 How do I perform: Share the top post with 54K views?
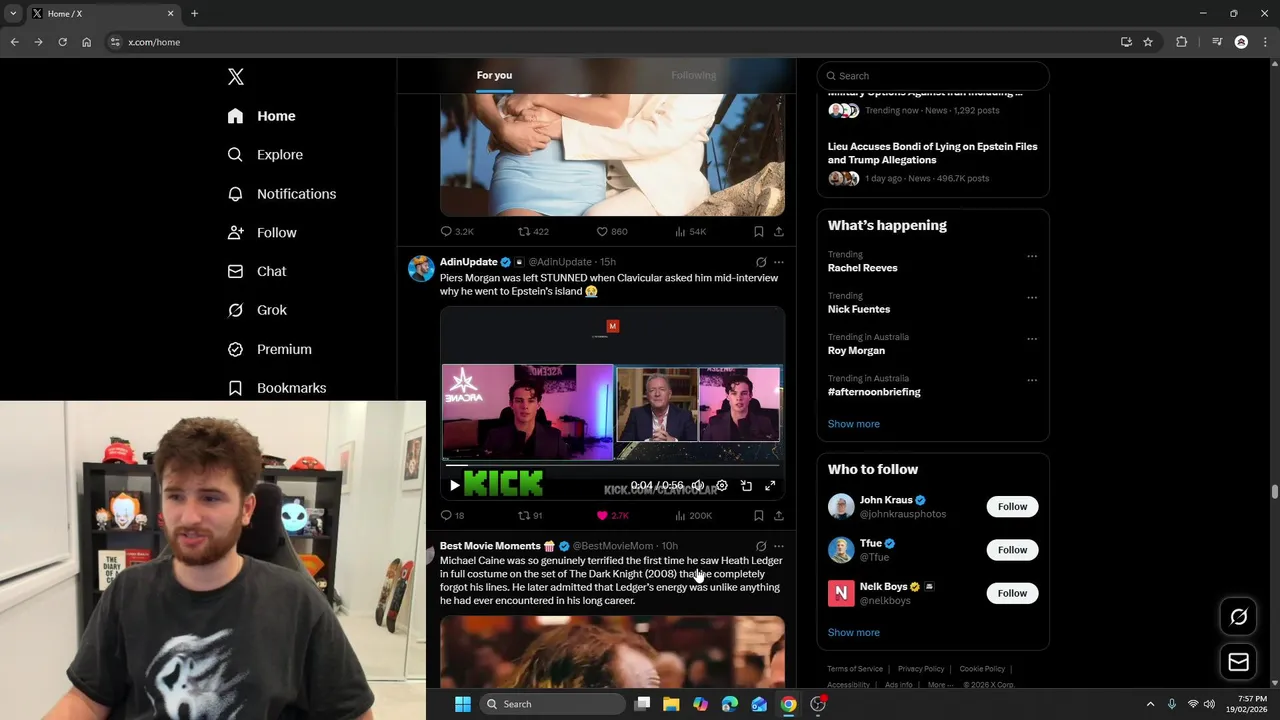(x=779, y=231)
